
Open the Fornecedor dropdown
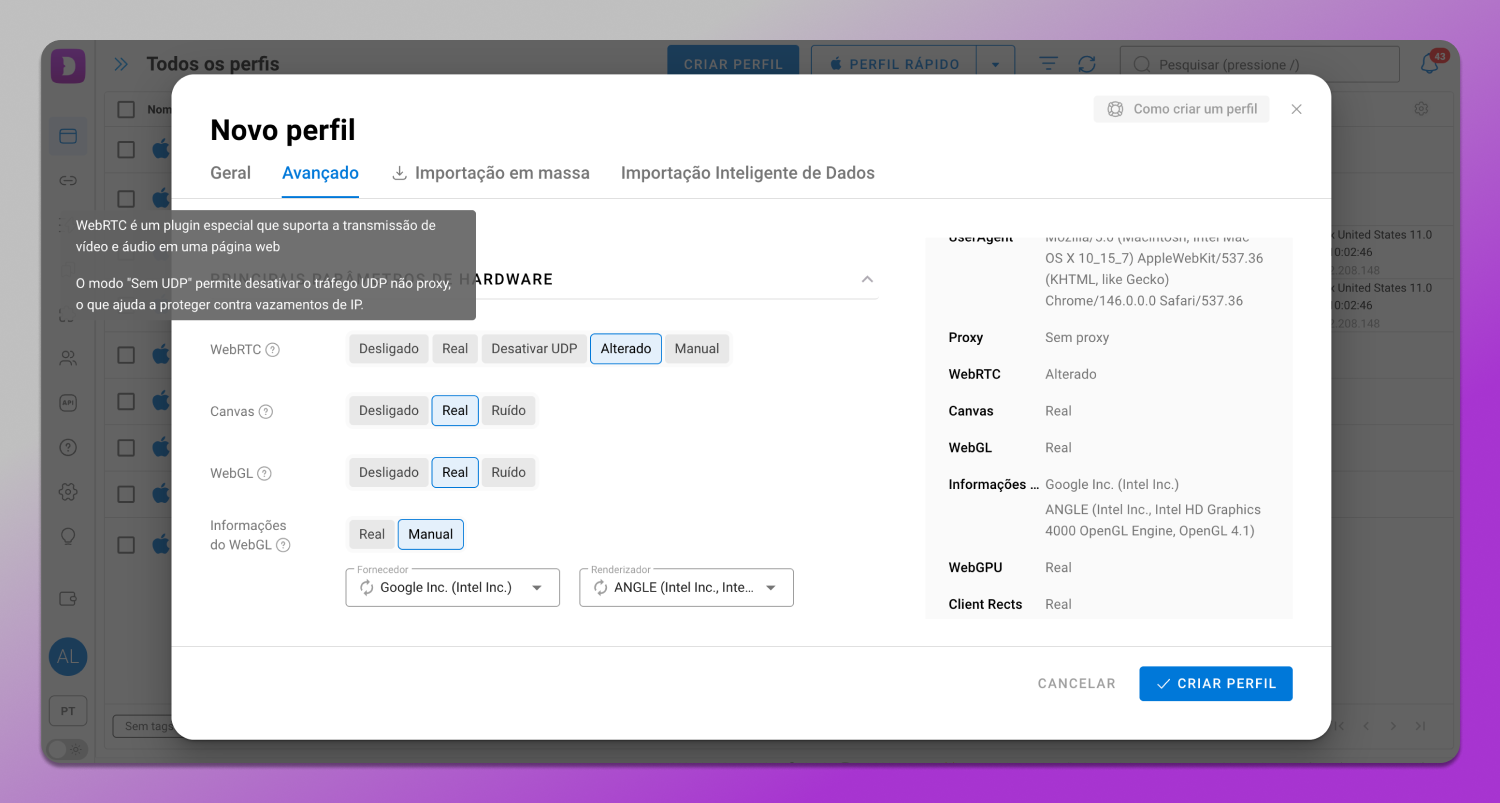click(x=537, y=588)
